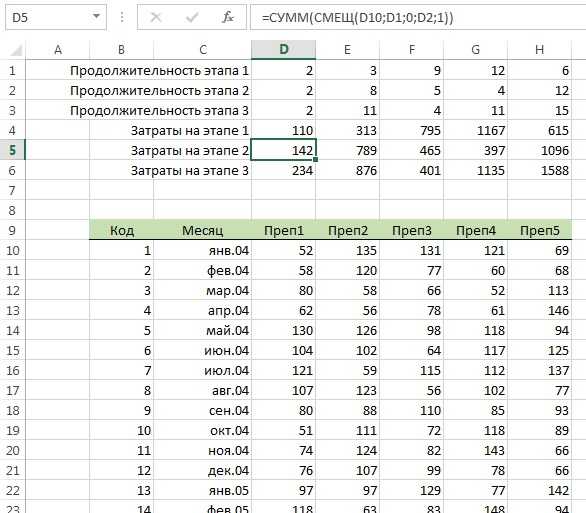Click cell 'Продолжительность этапа 2'

pyautogui.click(x=159, y=90)
